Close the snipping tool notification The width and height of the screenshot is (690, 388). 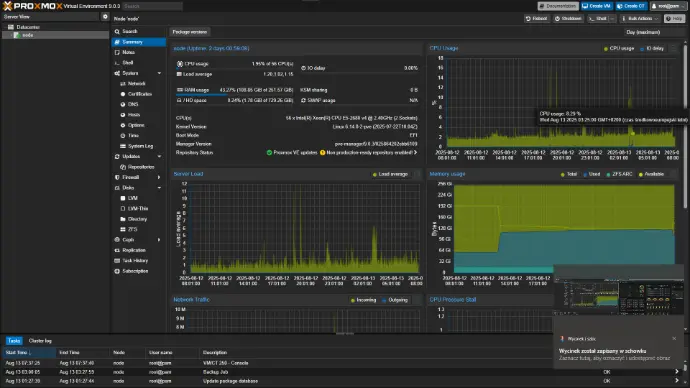coord(674,339)
